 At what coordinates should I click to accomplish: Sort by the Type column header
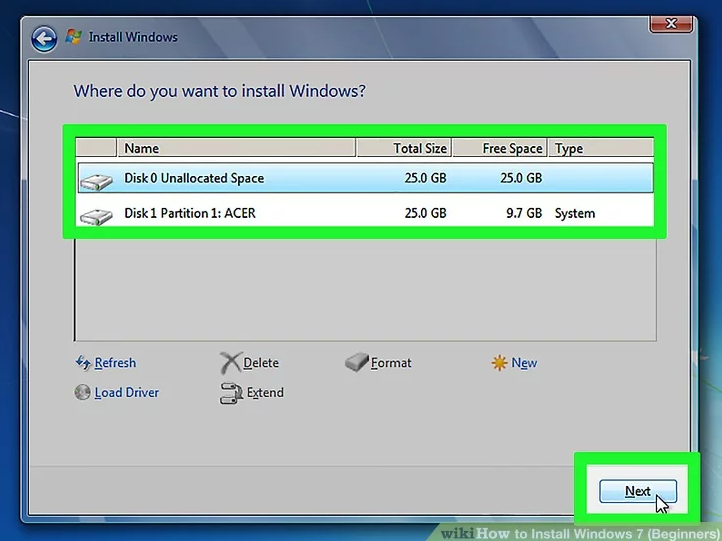pyautogui.click(x=600, y=148)
